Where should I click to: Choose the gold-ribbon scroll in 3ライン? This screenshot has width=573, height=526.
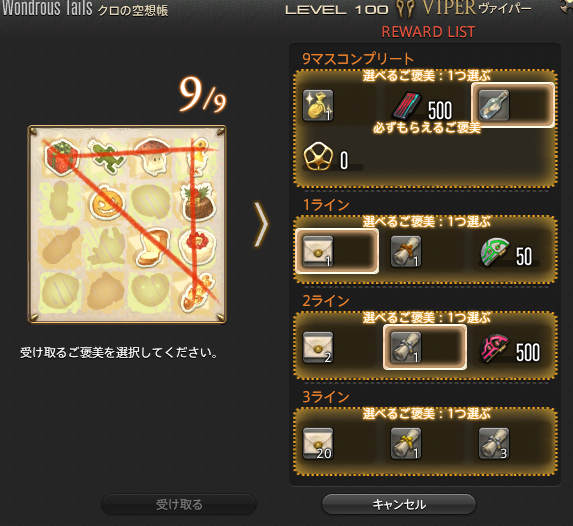[406, 443]
